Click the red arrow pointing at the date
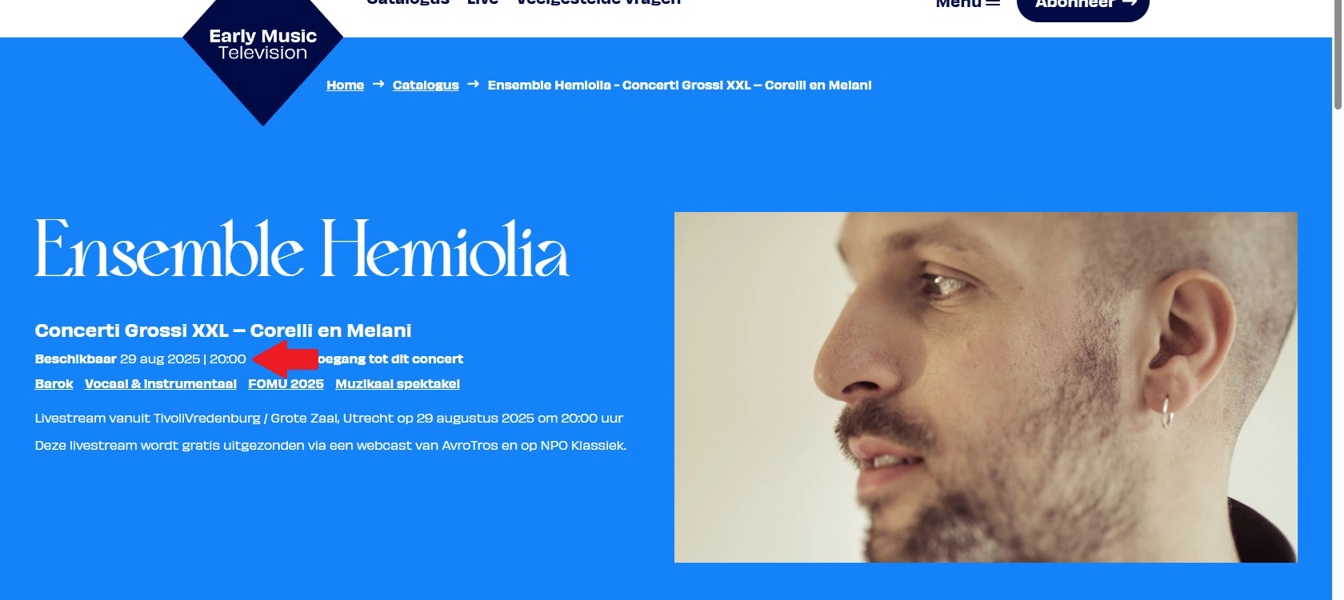1344x600 pixels. 285,359
